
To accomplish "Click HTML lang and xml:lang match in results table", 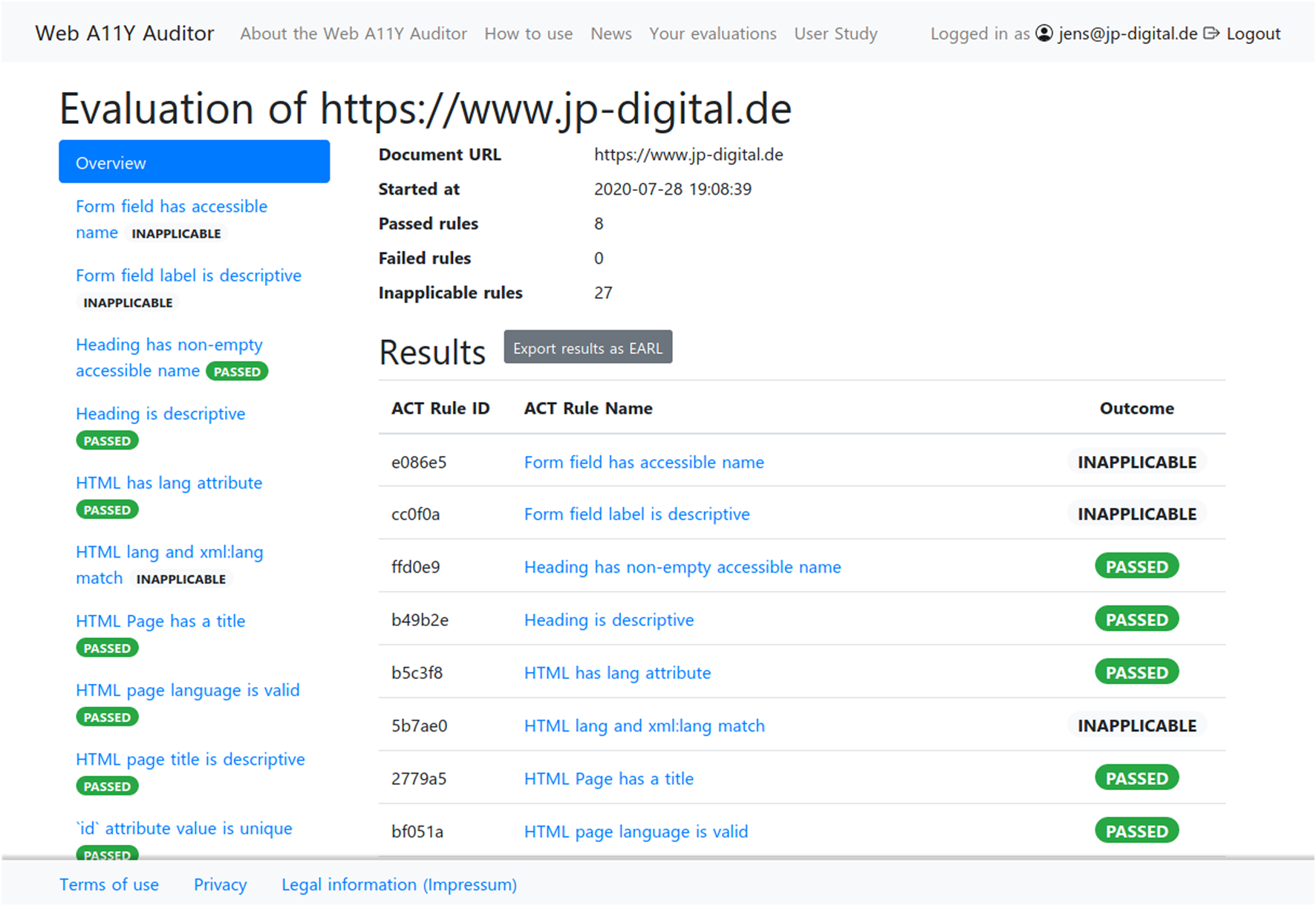I will pos(644,726).
